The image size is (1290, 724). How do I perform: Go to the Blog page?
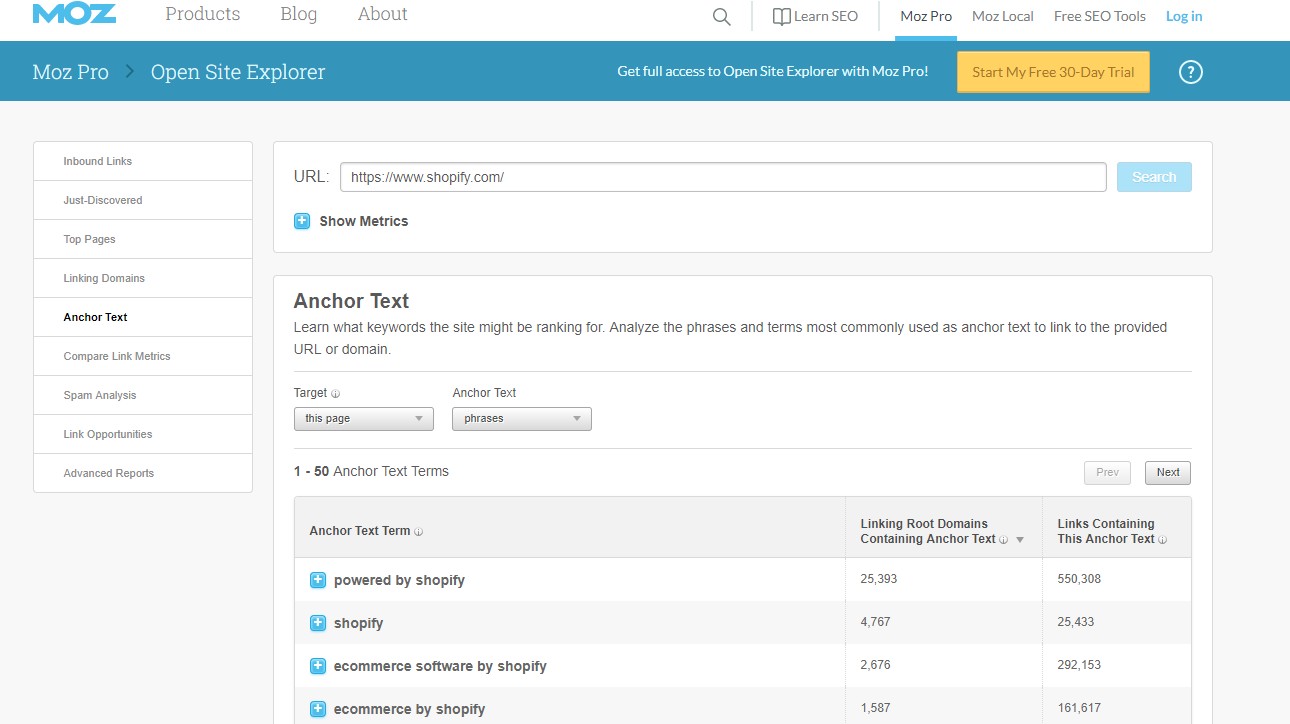point(299,14)
